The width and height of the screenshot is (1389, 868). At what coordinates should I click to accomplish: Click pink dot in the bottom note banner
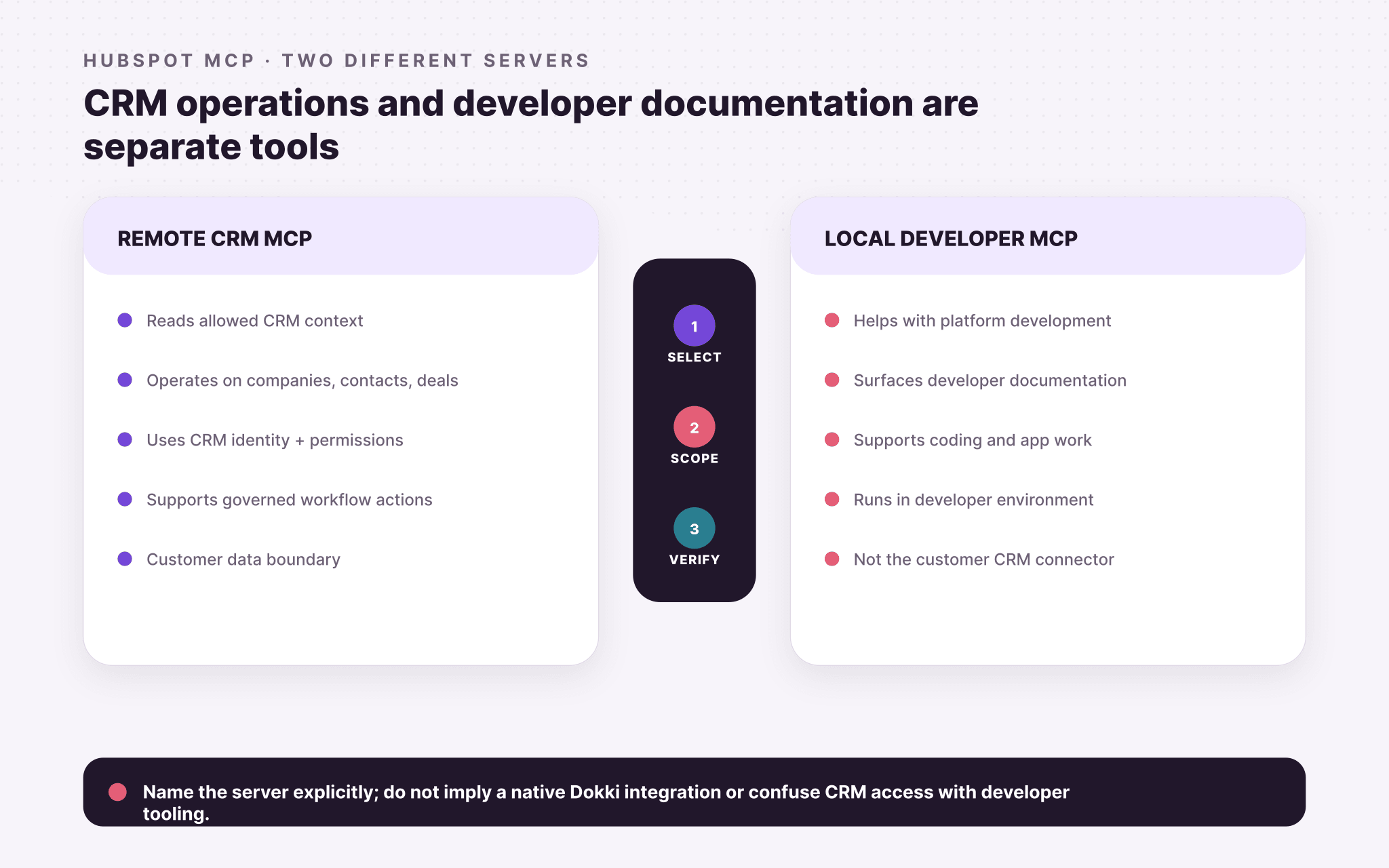tap(117, 792)
